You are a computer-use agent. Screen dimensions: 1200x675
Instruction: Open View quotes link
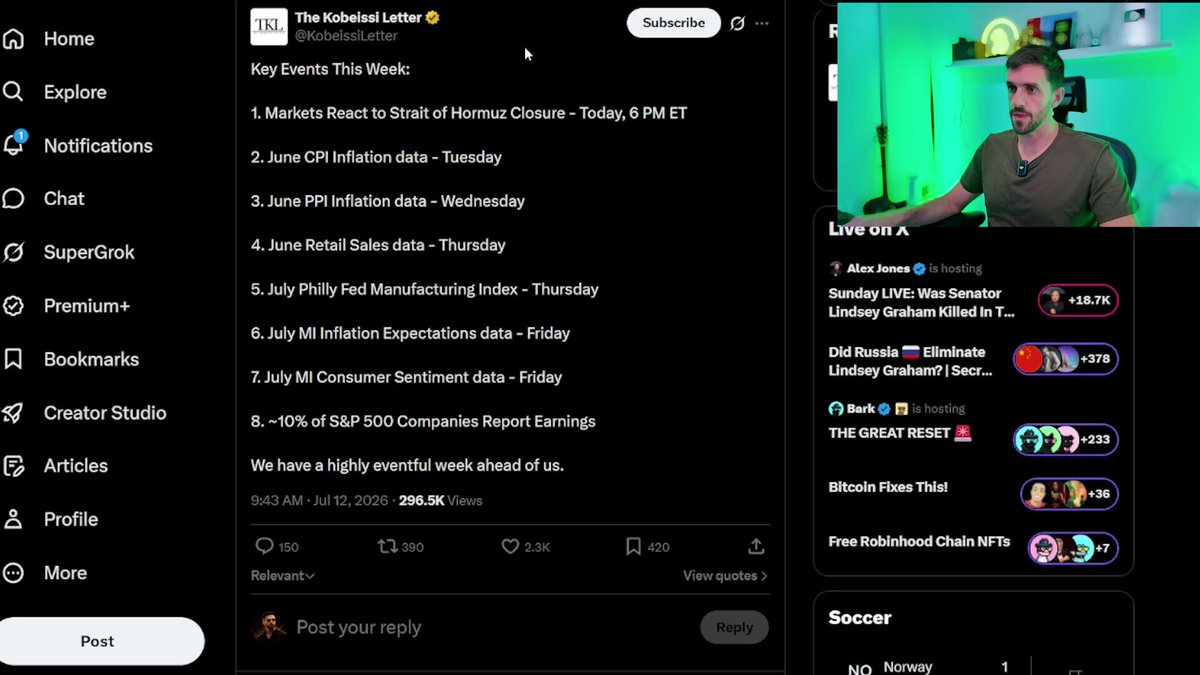[725, 576]
